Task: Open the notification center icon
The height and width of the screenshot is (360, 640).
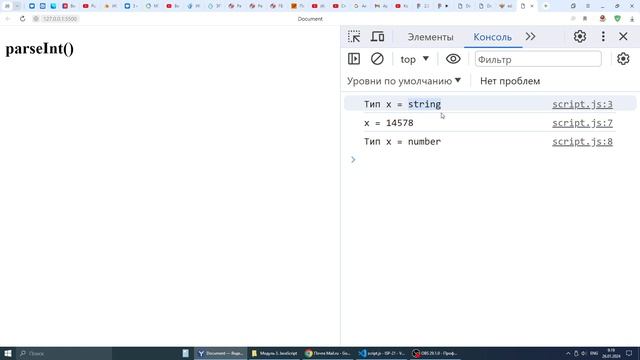Action: tap(629, 353)
